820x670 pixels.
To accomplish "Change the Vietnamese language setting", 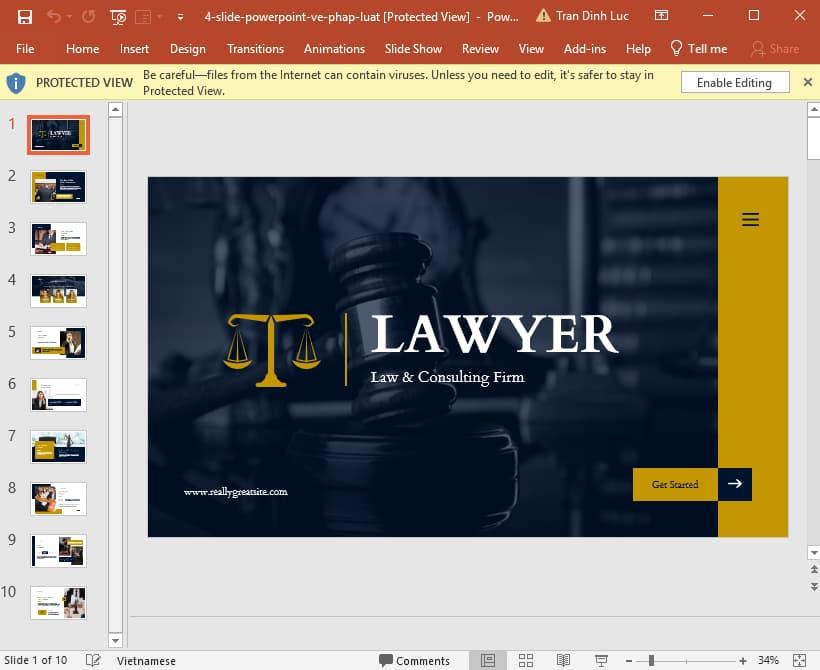I will point(146,660).
